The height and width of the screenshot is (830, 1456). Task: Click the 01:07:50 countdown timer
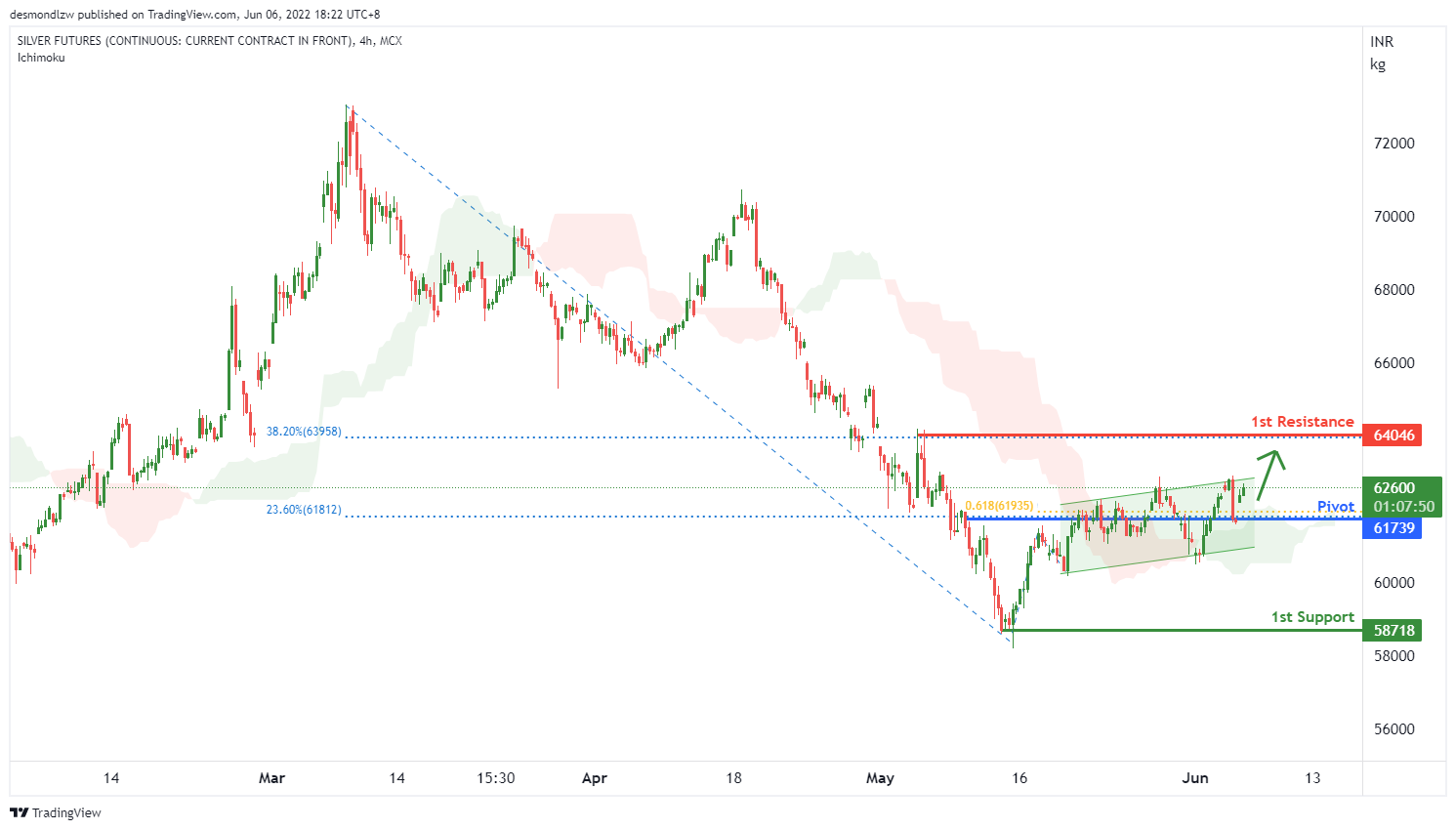click(x=1403, y=507)
